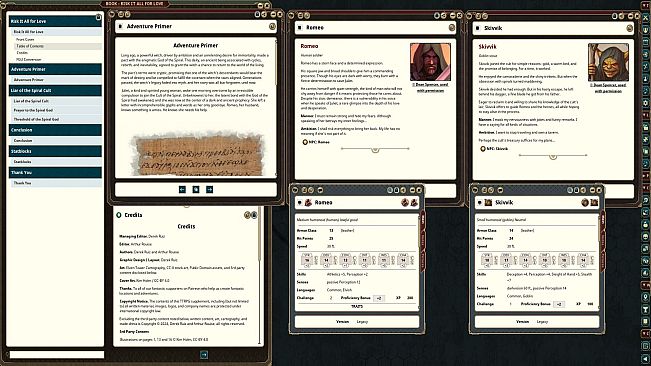Click Romeo's STR ability score box
651x366 pixels.
(x=307, y=260)
